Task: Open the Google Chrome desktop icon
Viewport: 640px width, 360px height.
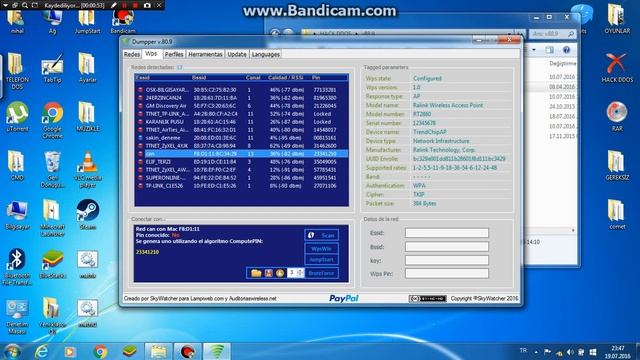Action: [x=53, y=120]
